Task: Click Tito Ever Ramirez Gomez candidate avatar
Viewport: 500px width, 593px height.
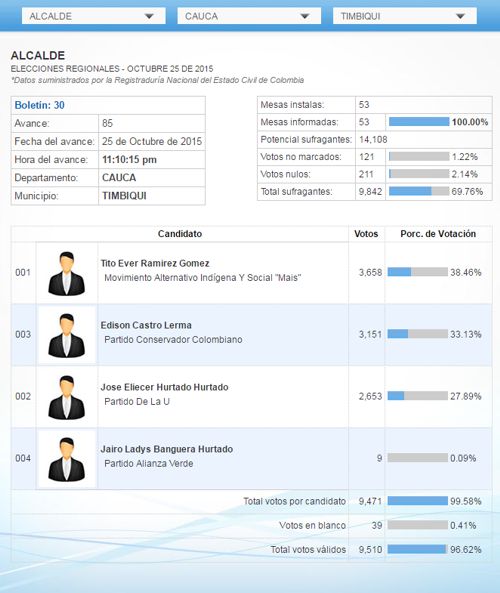Action: [x=67, y=273]
